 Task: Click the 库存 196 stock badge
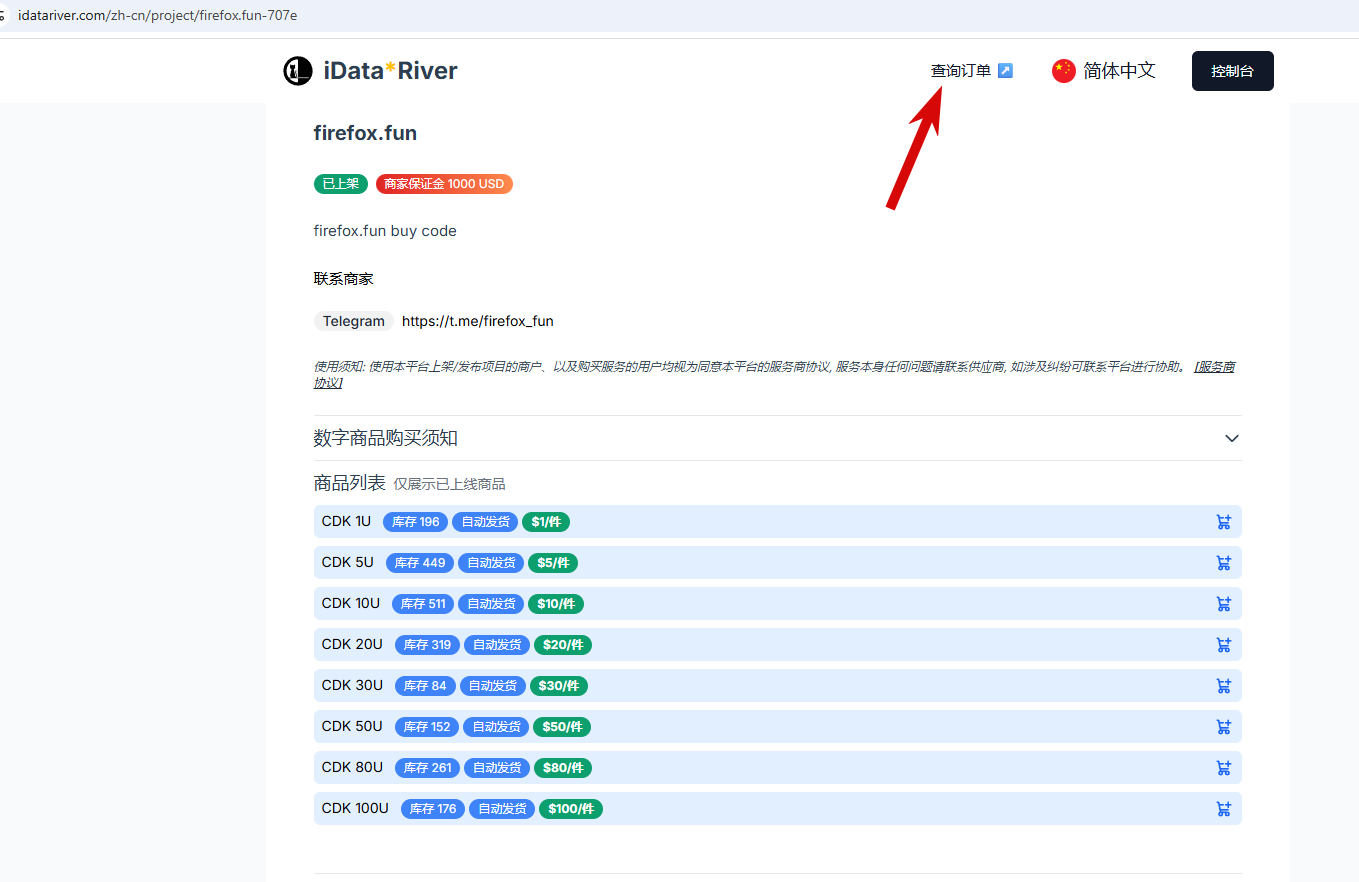[x=415, y=522]
